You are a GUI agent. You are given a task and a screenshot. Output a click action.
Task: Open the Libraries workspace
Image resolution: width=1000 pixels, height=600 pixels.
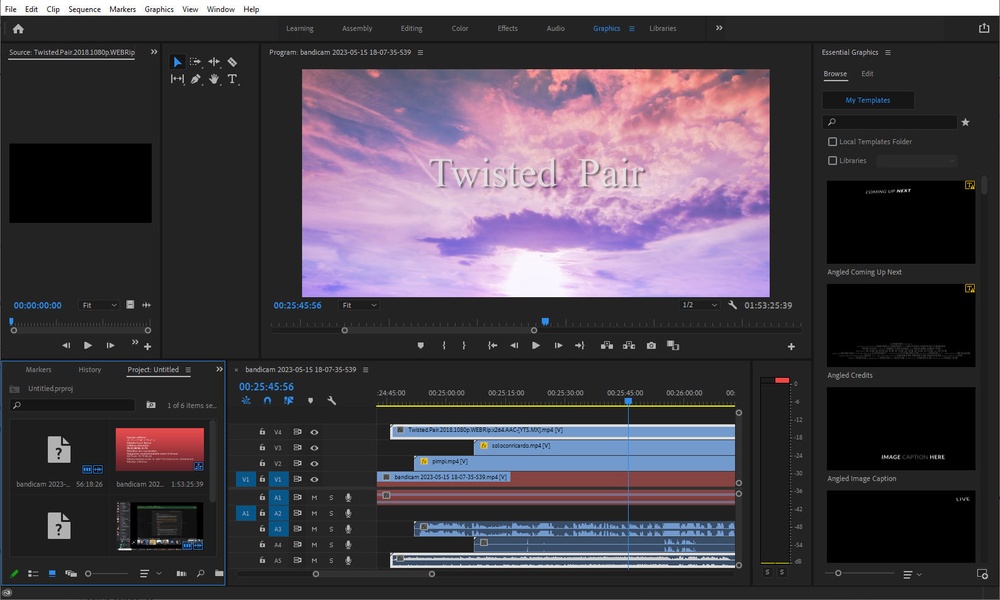(663, 29)
